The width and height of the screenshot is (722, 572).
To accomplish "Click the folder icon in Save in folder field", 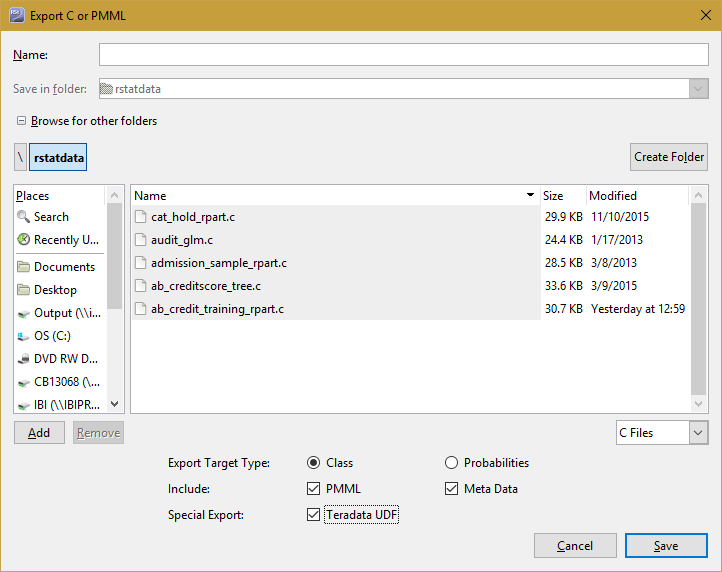I will tap(106, 88).
